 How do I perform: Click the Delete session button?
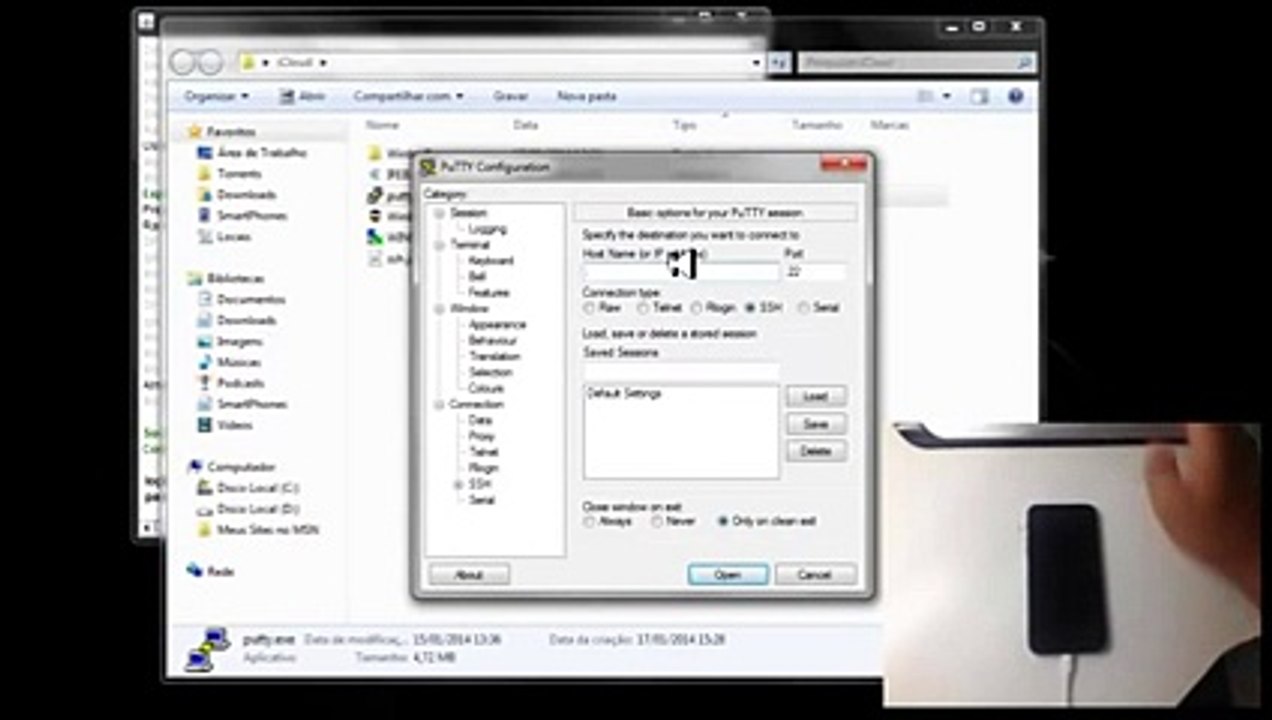point(816,451)
